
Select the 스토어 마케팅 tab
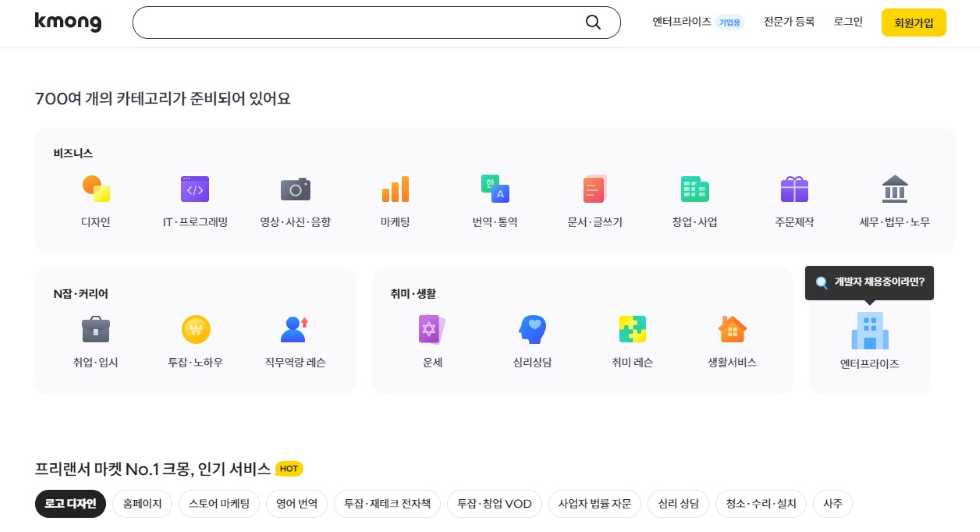[219, 504]
